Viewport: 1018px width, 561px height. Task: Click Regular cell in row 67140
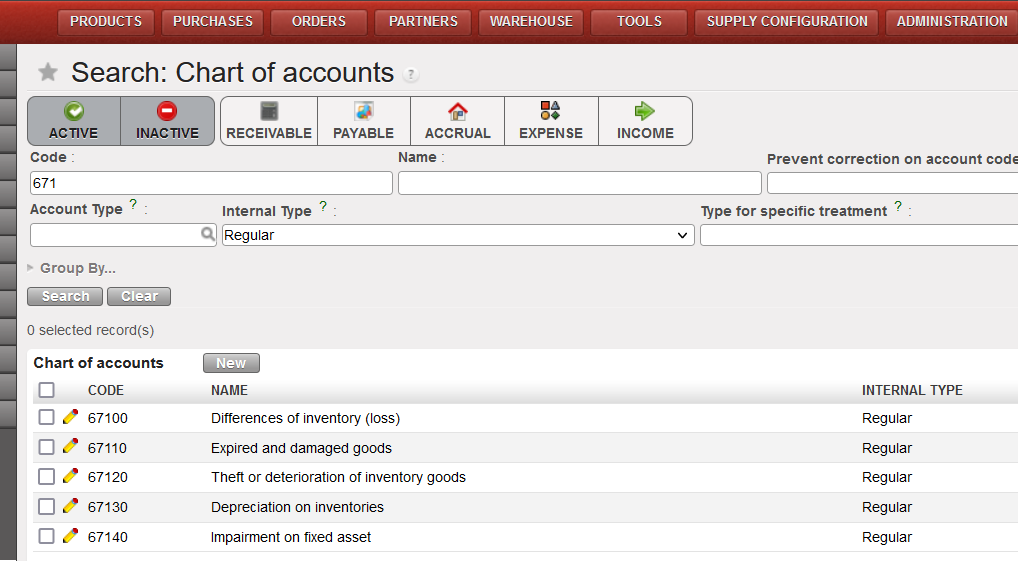click(x=887, y=537)
